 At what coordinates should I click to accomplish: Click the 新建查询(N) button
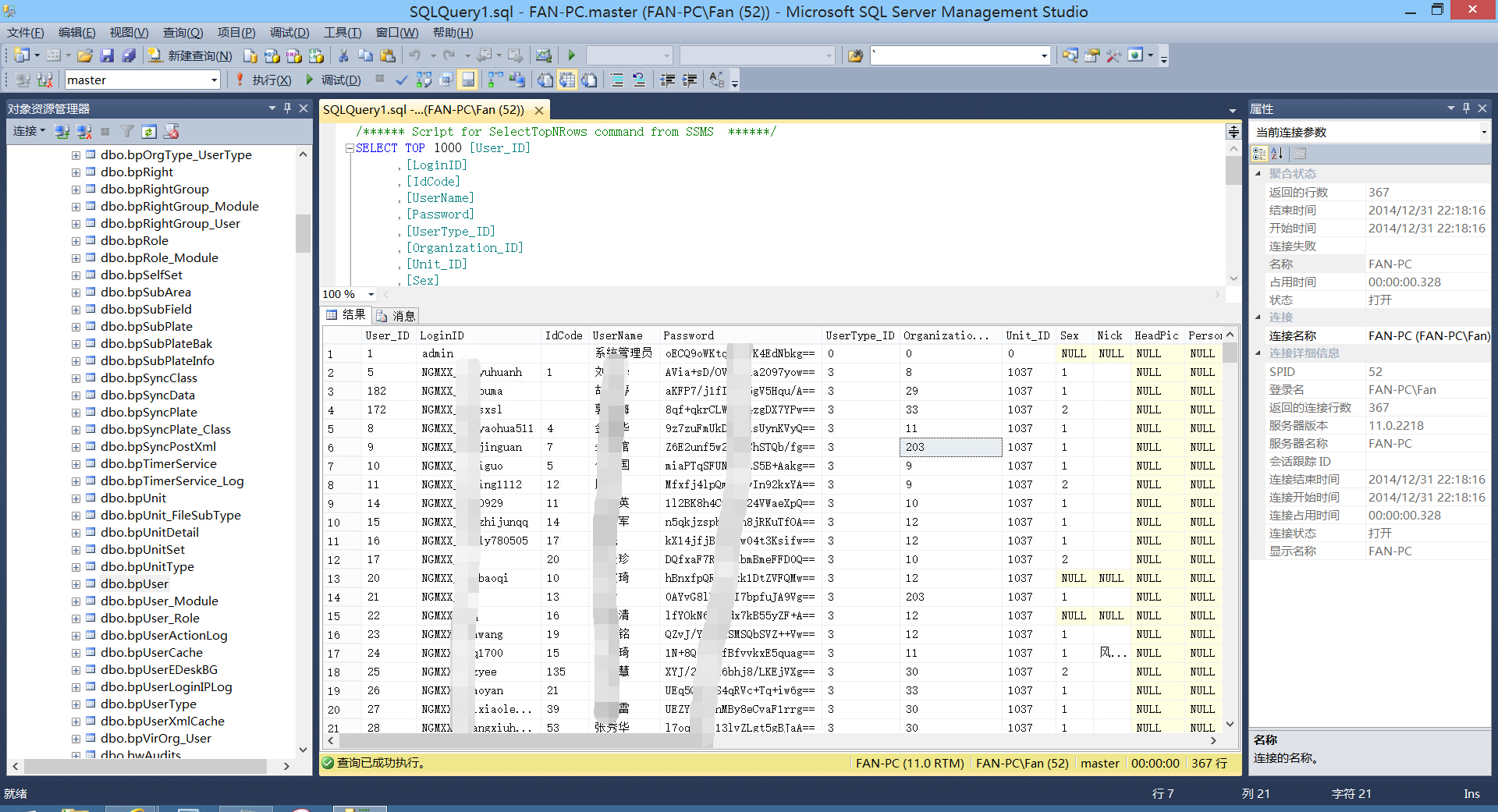pos(191,55)
